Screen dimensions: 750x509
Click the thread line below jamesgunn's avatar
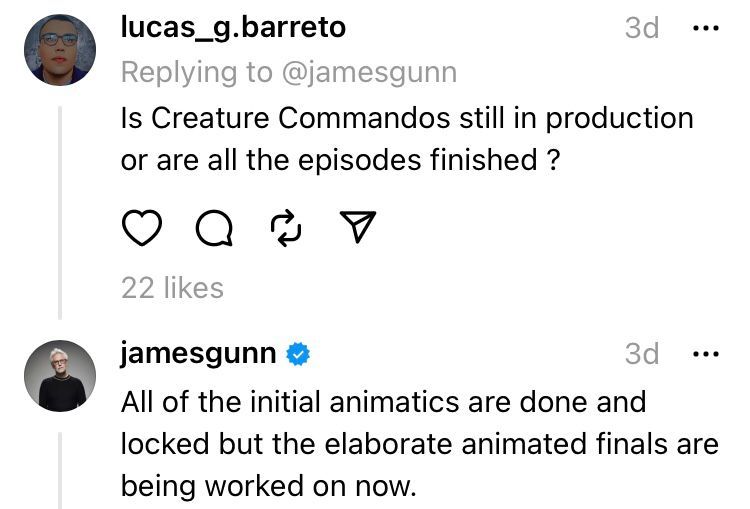point(60,470)
